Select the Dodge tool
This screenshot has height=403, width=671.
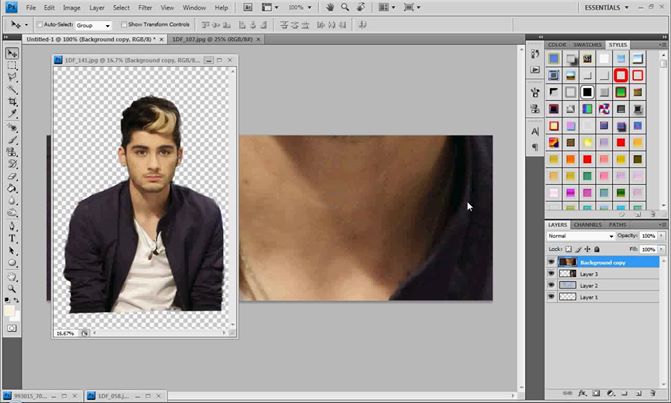click(x=12, y=213)
